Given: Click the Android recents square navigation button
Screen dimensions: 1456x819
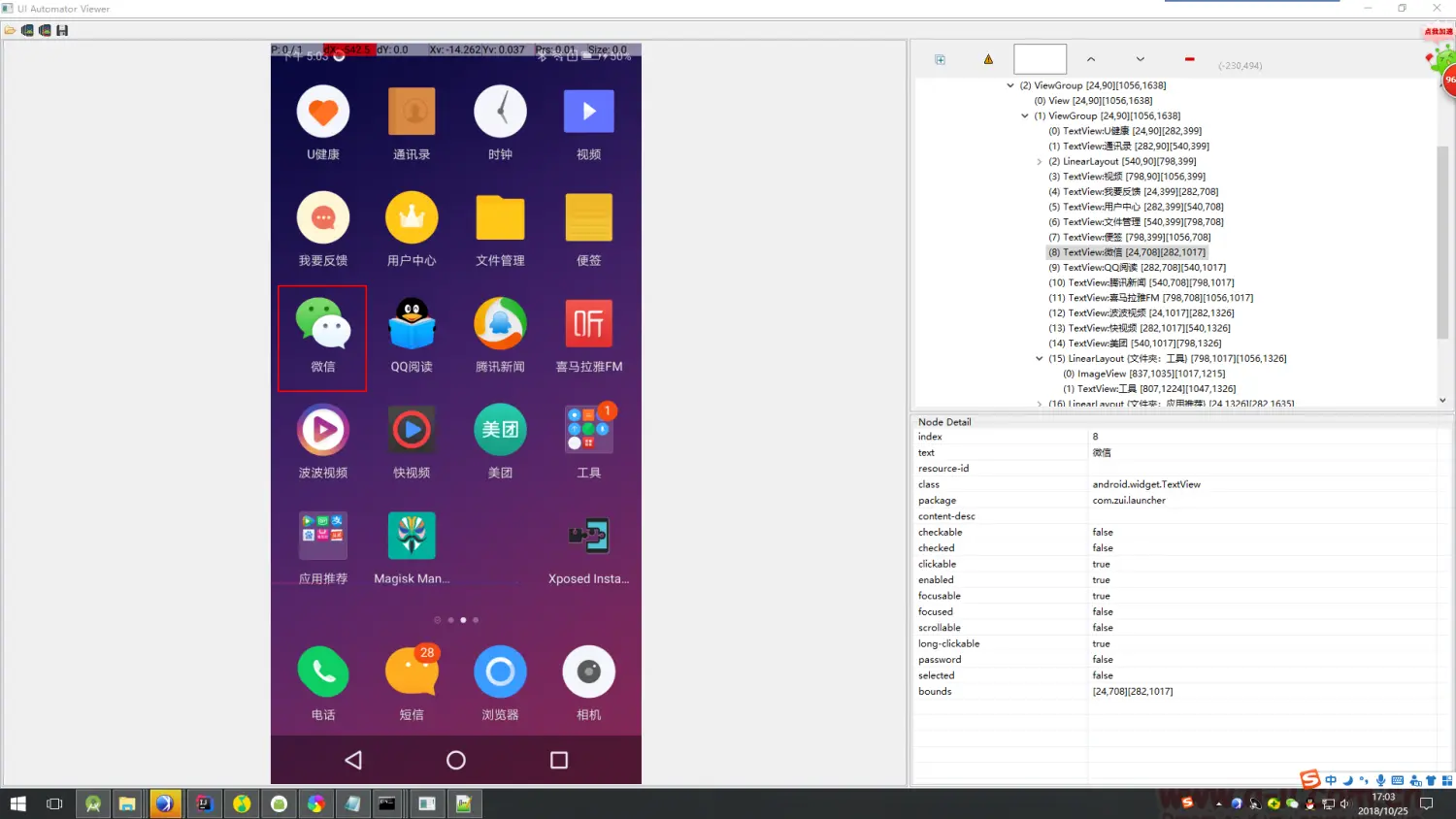Looking at the screenshot, I should (559, 761).
